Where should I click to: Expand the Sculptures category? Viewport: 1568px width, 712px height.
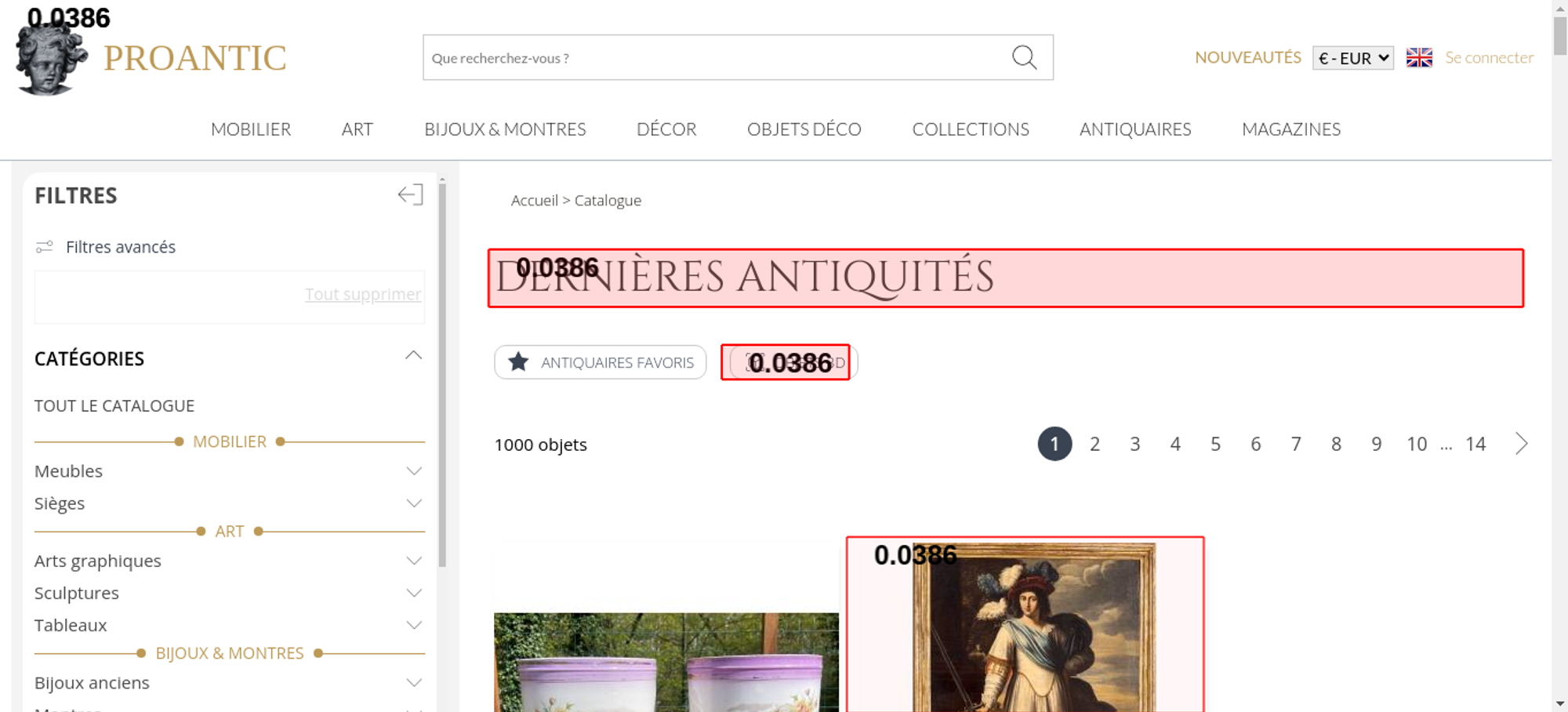[x=414, y=593]
